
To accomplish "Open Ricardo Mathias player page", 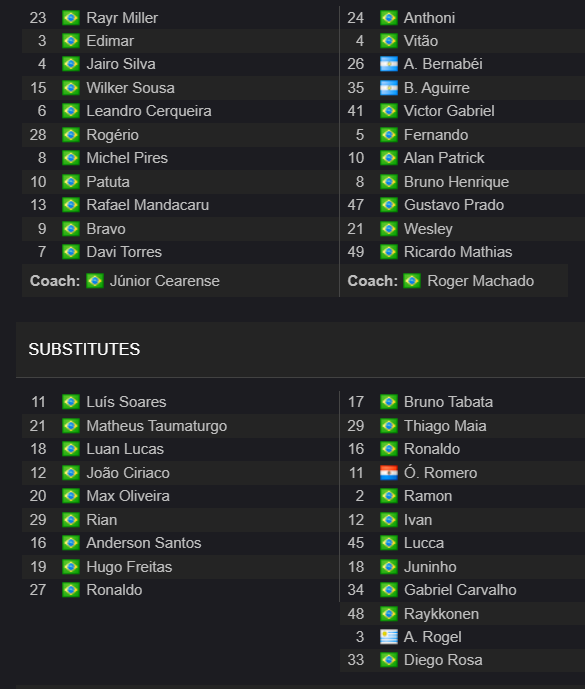I will (458, 252).
